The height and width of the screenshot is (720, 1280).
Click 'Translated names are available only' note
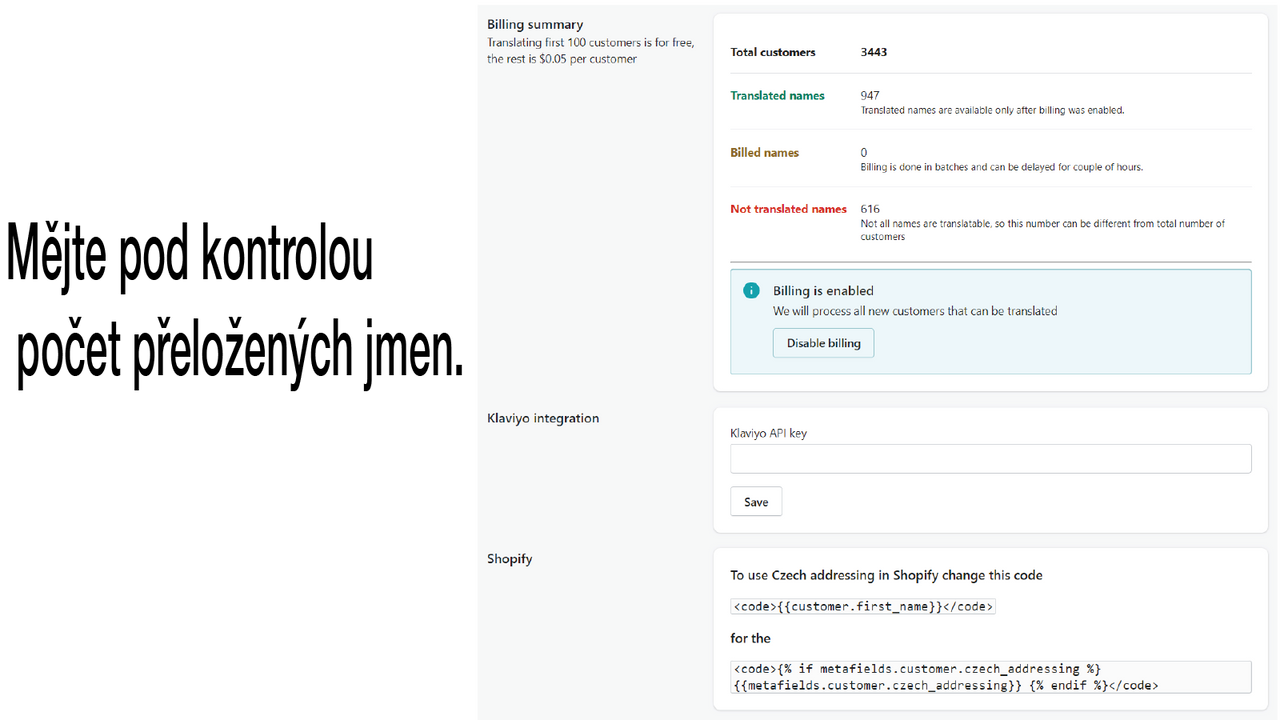(x=992, y=110)
